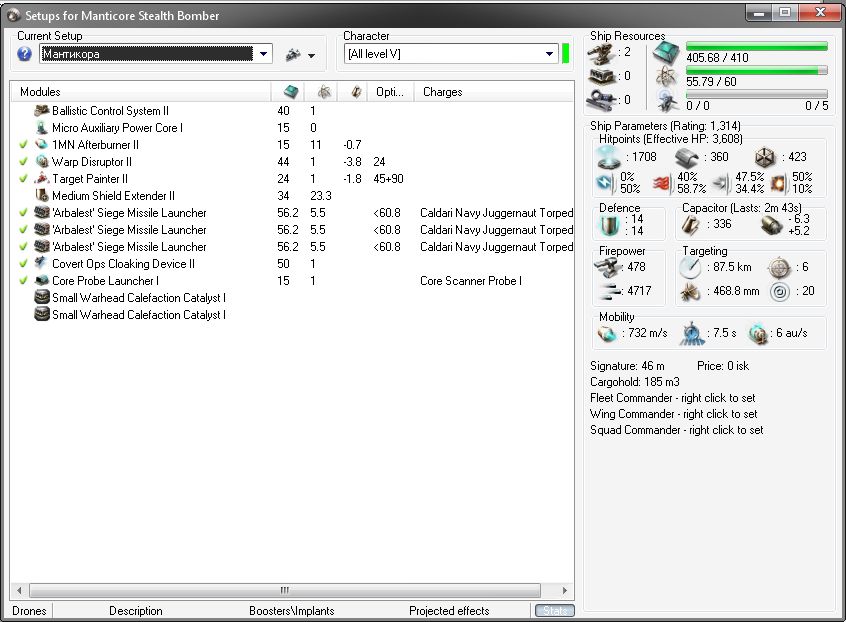
Task: Click the Price: 0 isk text
Action: pos(723,366)
